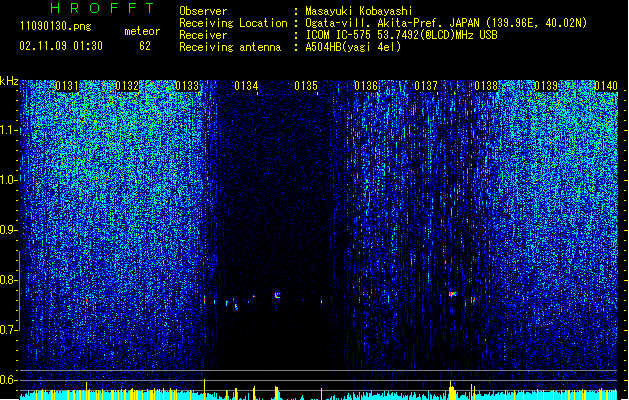Click the 0133 time marker

tap(187, 86)
